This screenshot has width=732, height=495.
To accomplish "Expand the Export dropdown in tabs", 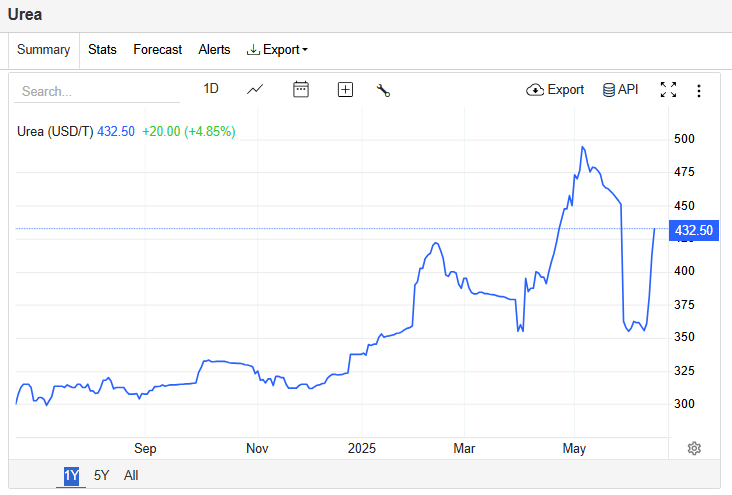I will [x=277, y=50].
